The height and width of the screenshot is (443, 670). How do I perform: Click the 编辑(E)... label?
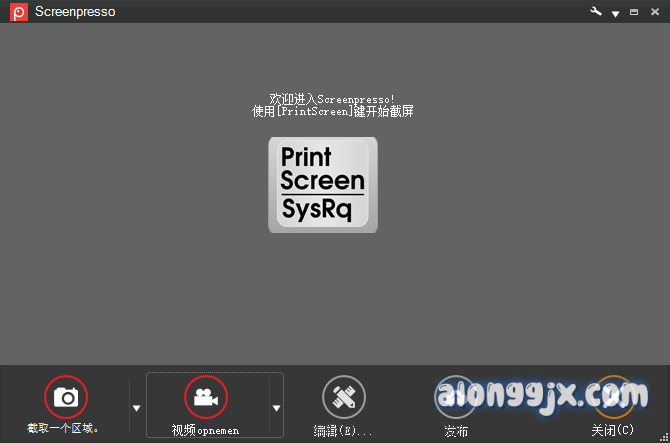click(343, 431)
